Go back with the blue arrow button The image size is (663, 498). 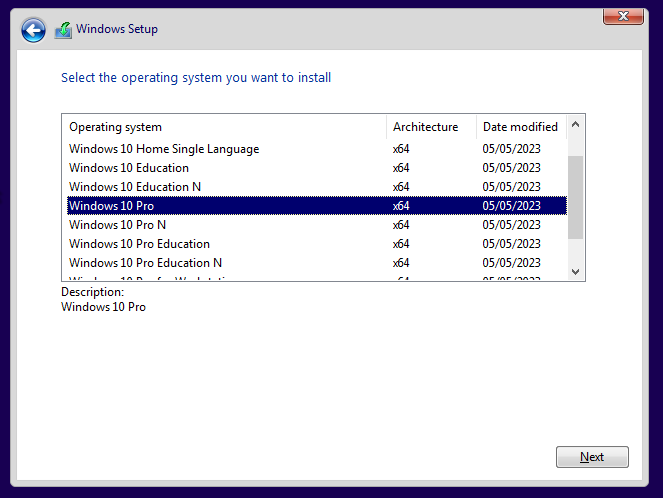(x=33, y=30)
